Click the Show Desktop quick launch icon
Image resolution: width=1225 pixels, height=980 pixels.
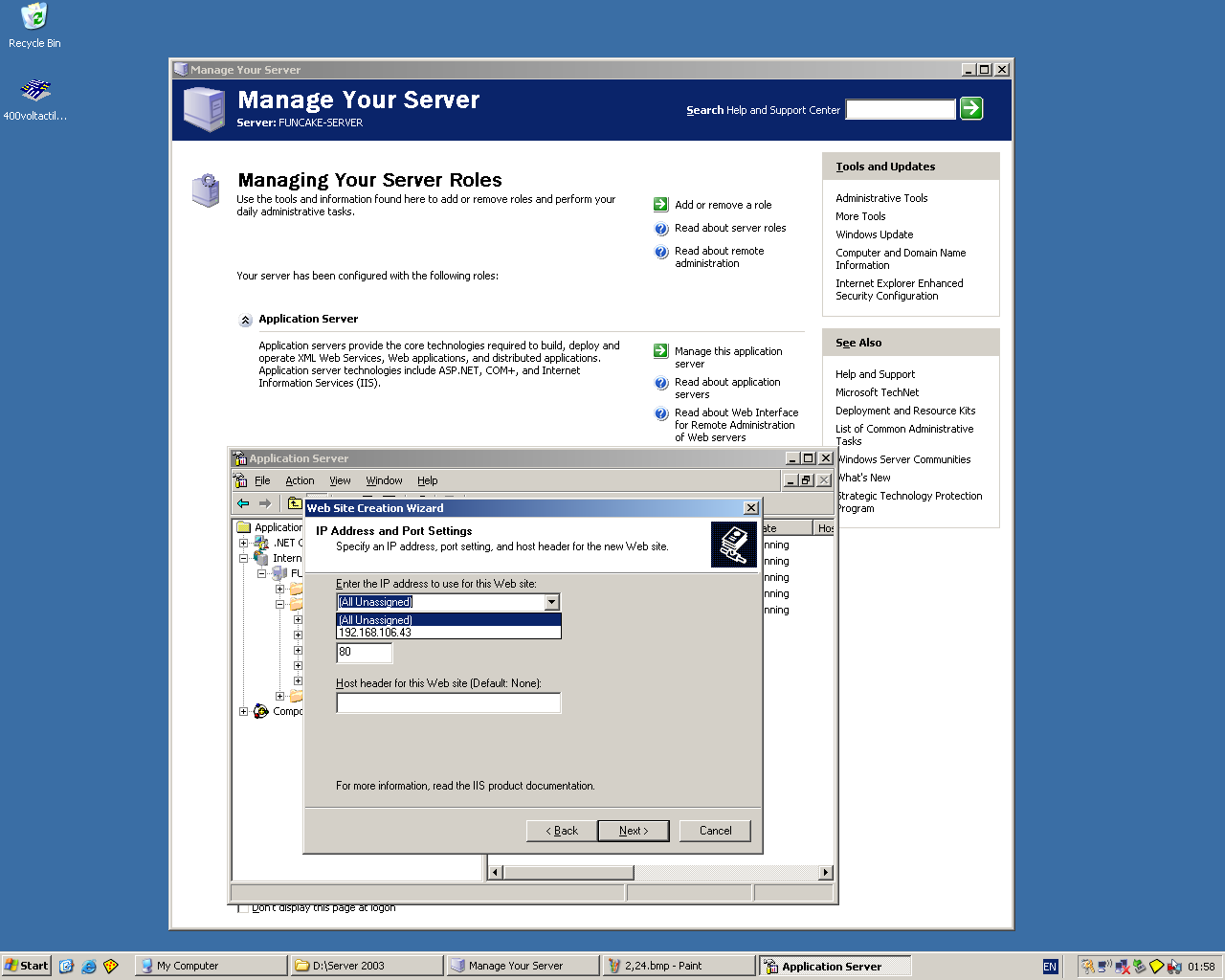[x=66, y=966]
